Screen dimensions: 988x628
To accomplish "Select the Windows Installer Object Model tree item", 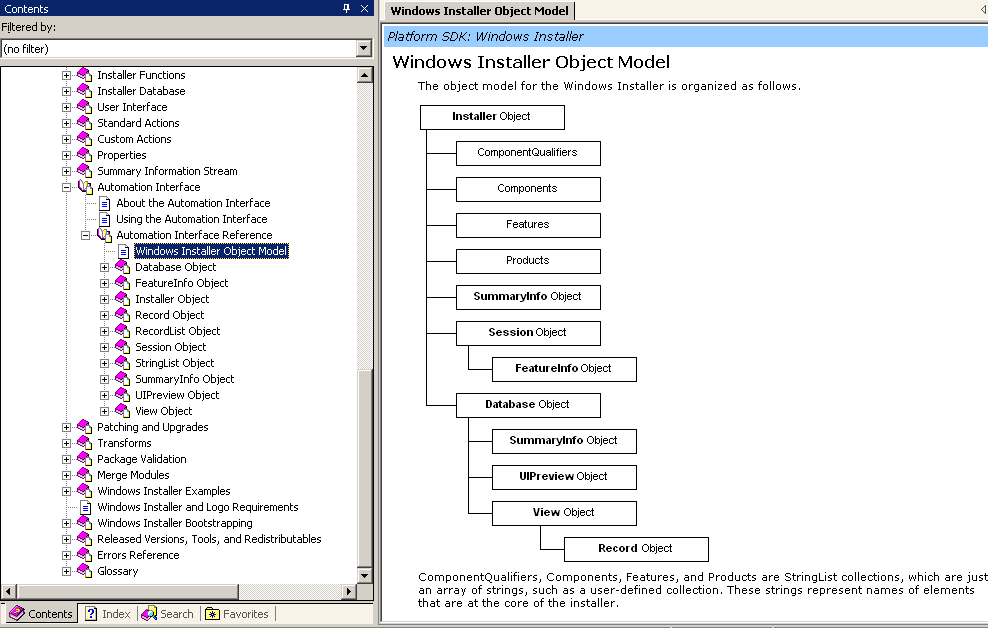I will pos(211,251).
